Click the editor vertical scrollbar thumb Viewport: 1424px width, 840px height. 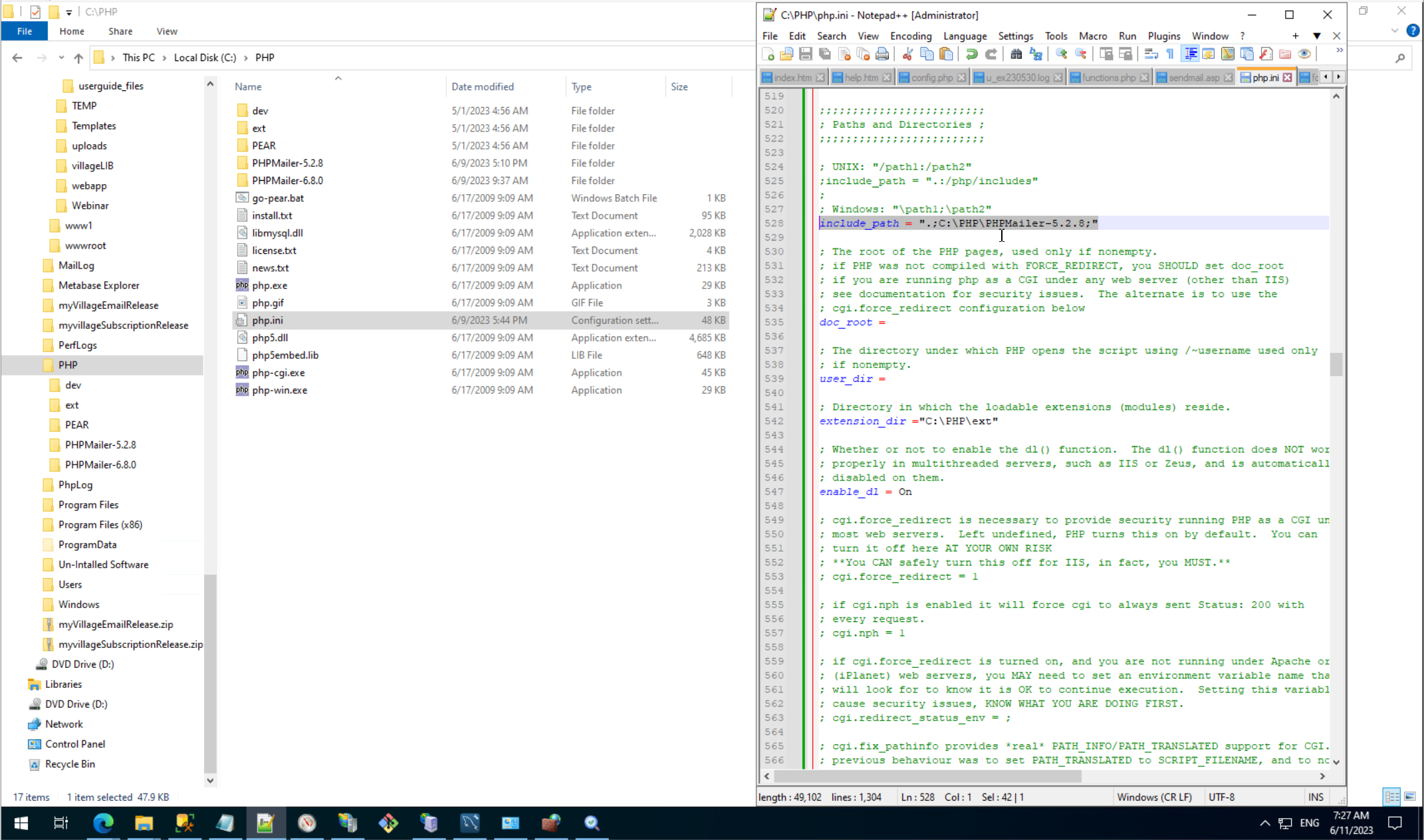coord(1336,364)
